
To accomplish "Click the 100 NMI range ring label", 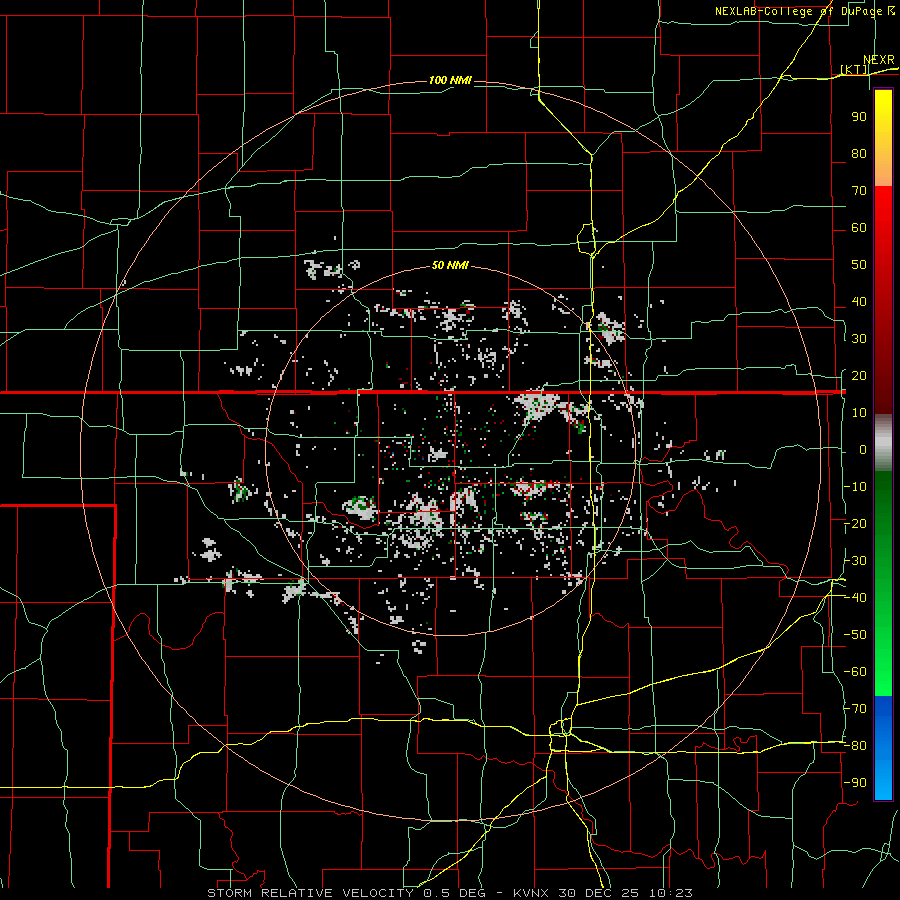I will click(450, 80).
